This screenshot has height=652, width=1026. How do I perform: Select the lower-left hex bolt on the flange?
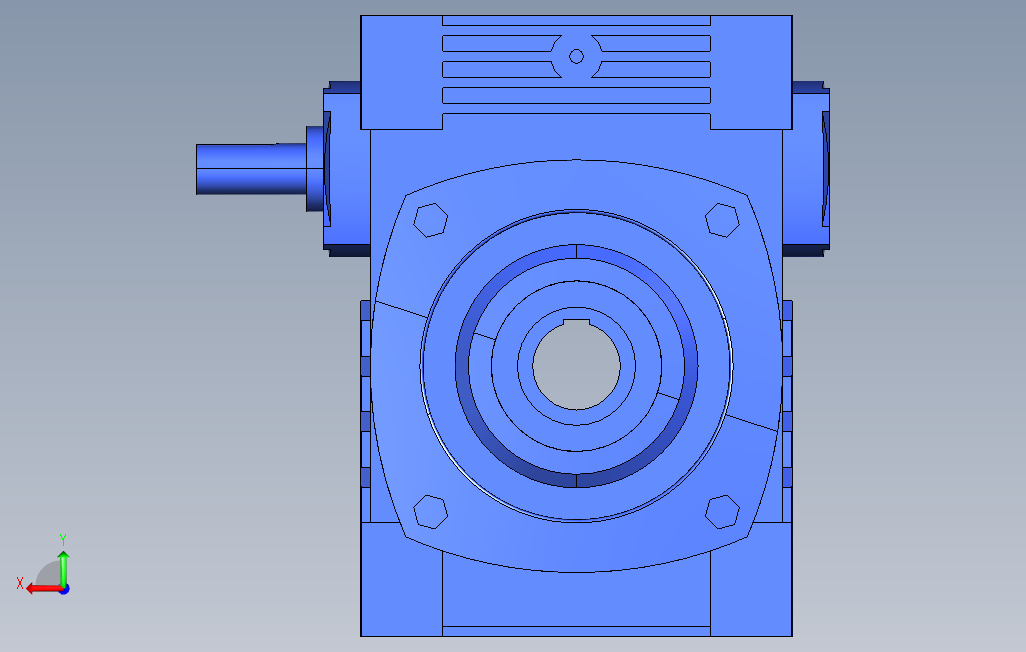[431, 512]
